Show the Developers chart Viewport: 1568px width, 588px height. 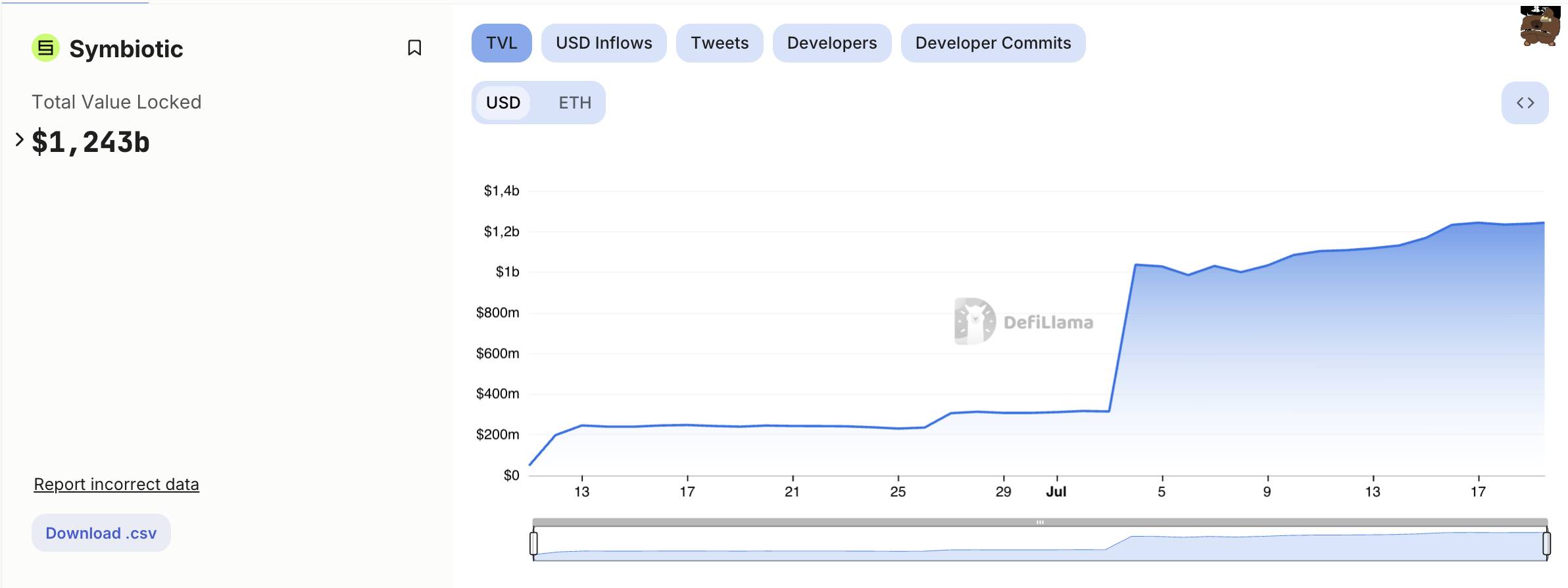click(832, 43)
